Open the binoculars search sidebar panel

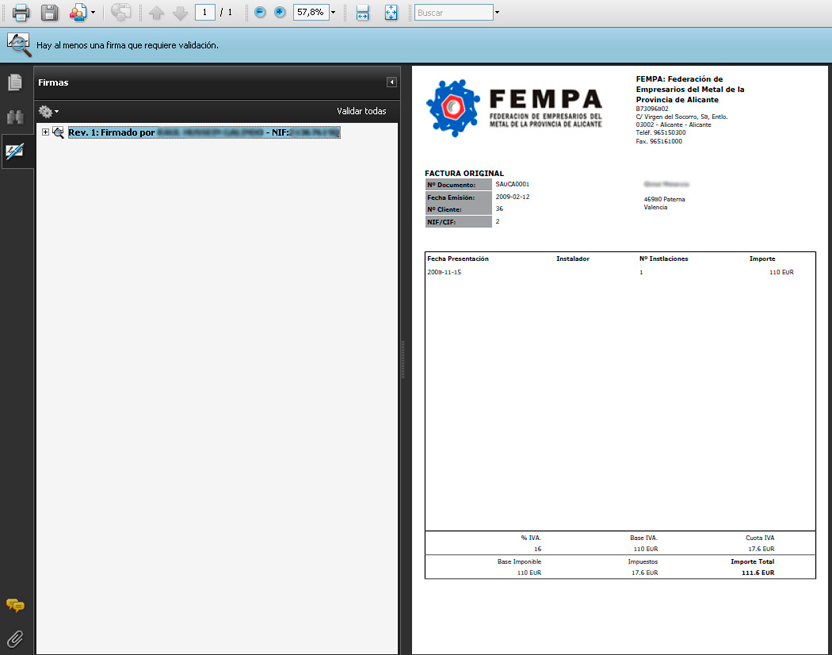coord(16,117)
